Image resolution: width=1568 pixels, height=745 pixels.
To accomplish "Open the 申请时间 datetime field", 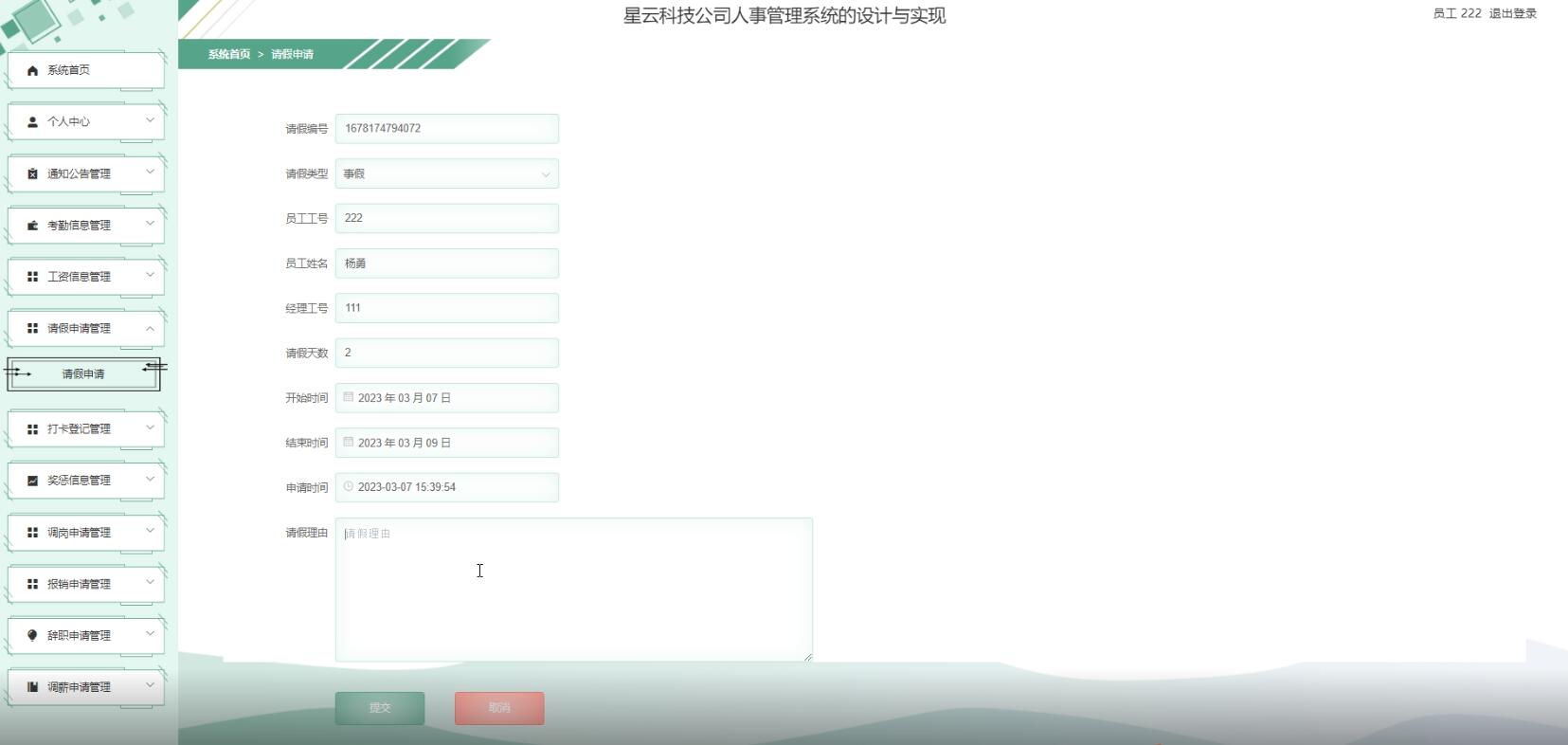I will tap(447, 487).
